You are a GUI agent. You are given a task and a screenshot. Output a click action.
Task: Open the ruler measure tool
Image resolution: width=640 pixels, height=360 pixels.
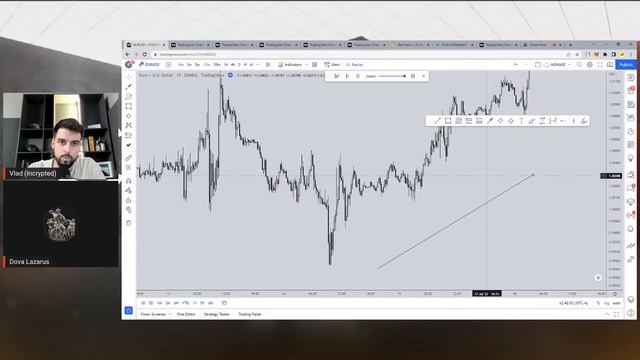coord(129,158)
